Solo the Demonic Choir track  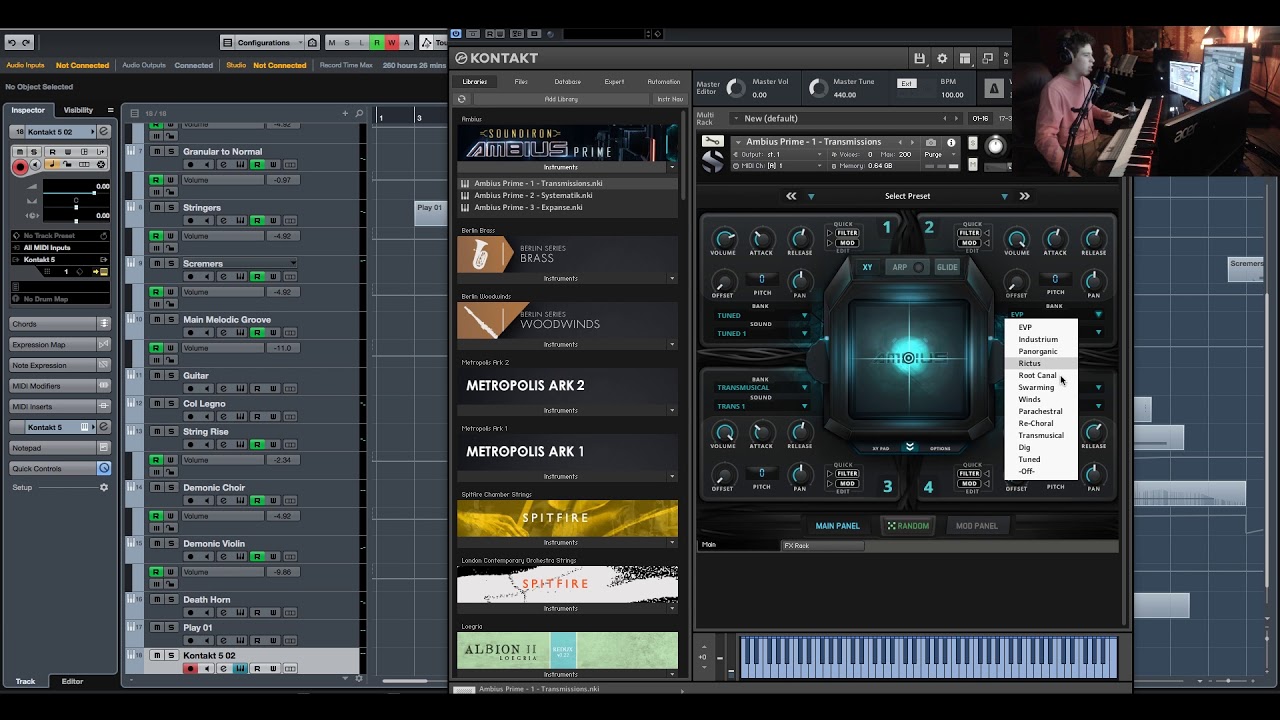(171, 488)
